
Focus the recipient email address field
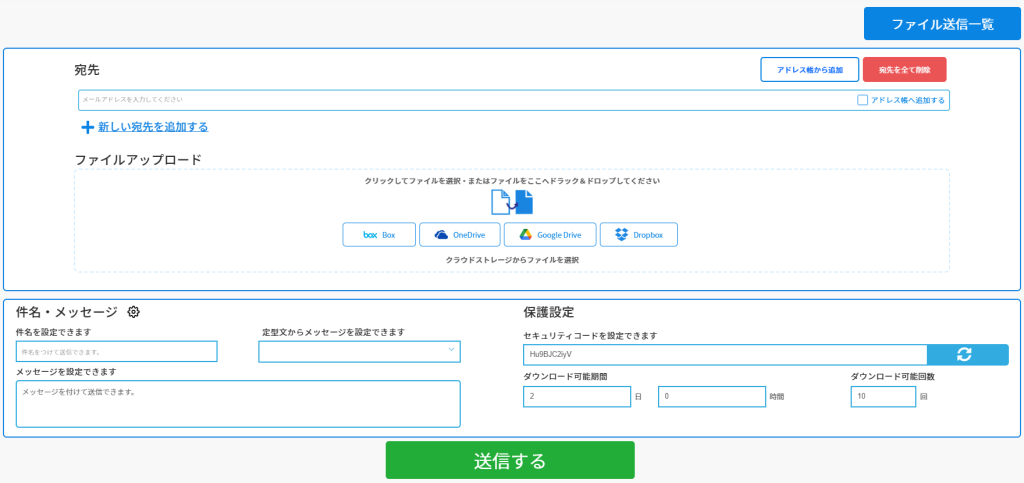(460, 100)
